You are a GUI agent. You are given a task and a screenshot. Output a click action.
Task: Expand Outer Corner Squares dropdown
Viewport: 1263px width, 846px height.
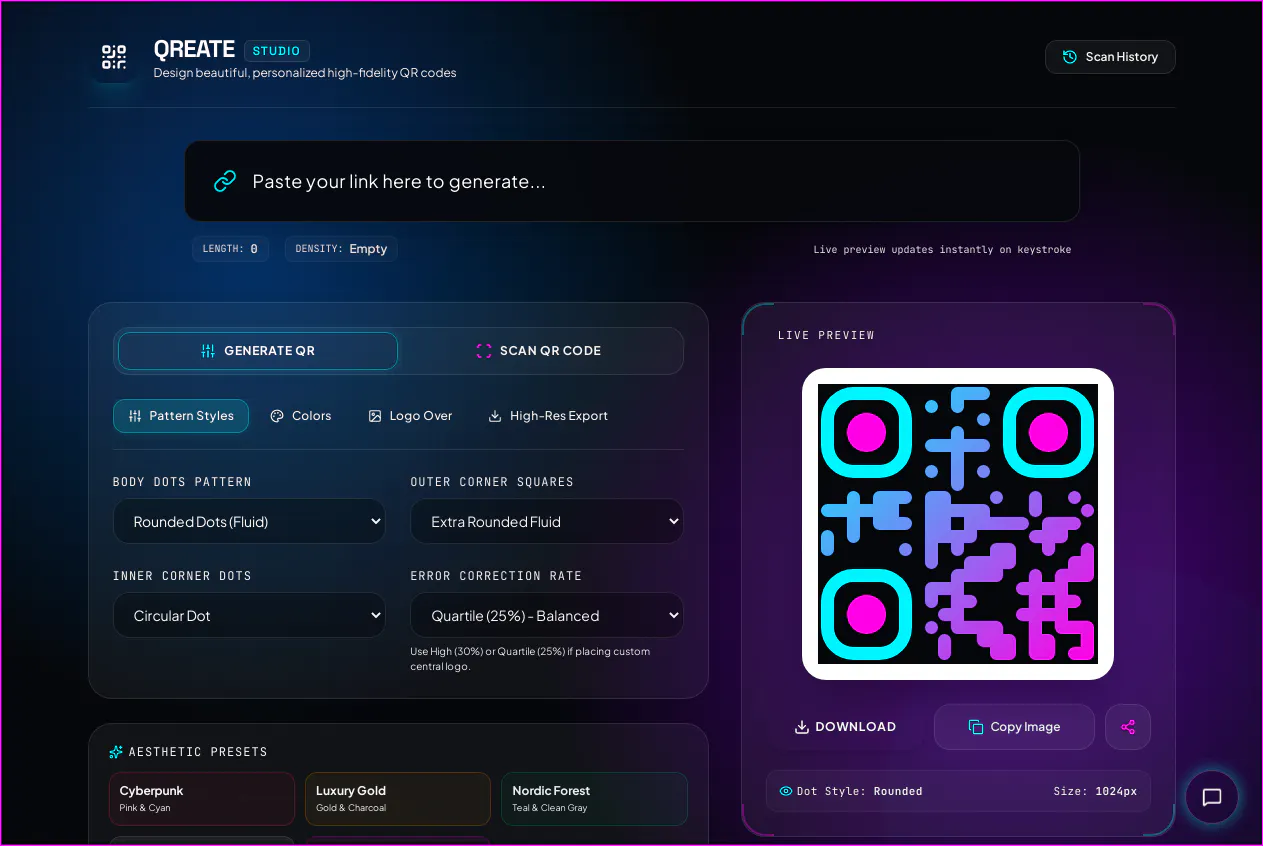click(x=547, y=521)
